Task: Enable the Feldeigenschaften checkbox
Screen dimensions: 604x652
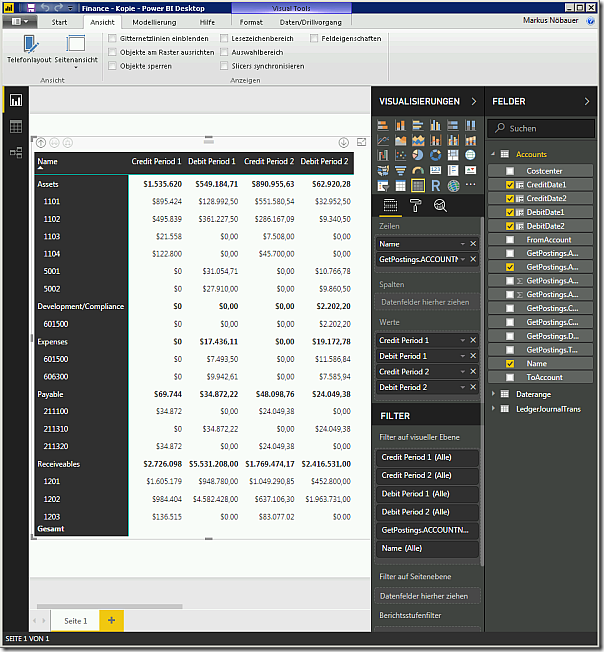Action: (314, 38)
